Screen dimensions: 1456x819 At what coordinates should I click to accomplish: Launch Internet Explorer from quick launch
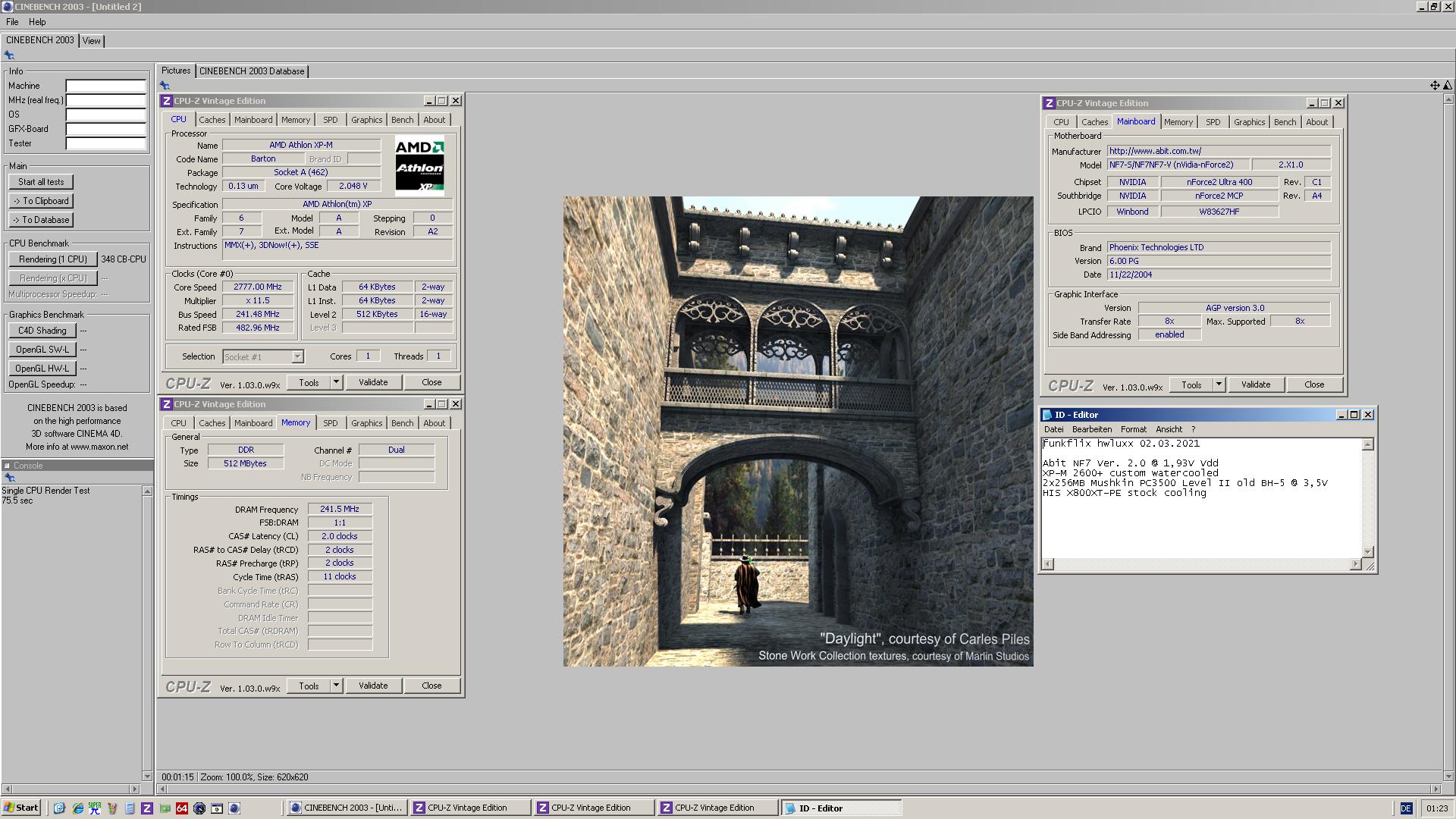click(77, 808)
